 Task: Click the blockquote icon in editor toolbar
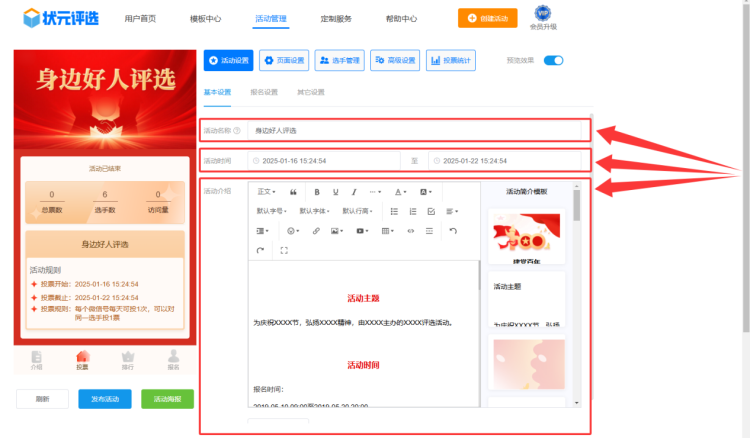293,191
